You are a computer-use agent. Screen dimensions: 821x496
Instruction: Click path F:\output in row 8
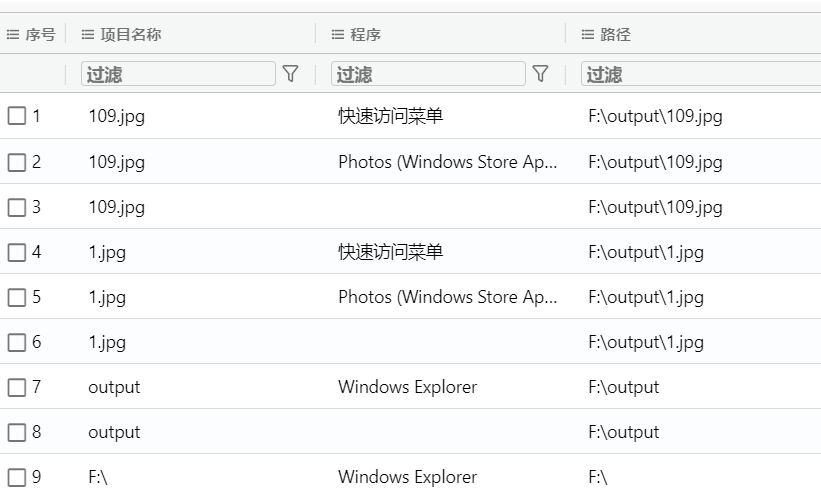[624, 433]
